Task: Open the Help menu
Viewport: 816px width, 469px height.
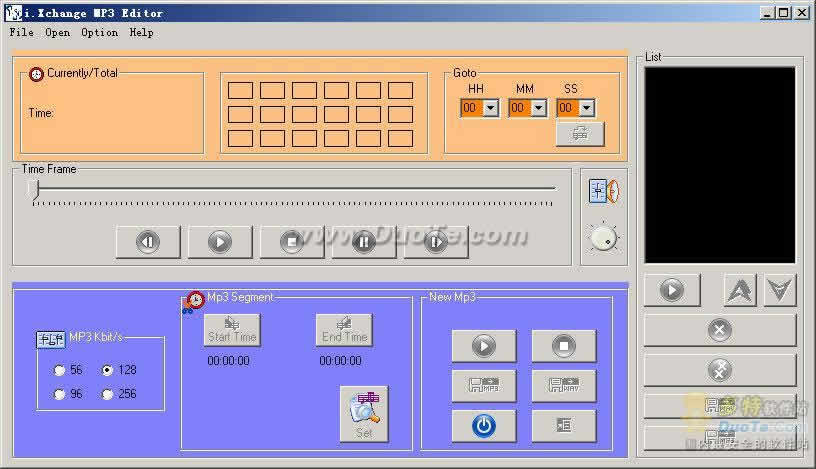Action: (x=141, y=32)
